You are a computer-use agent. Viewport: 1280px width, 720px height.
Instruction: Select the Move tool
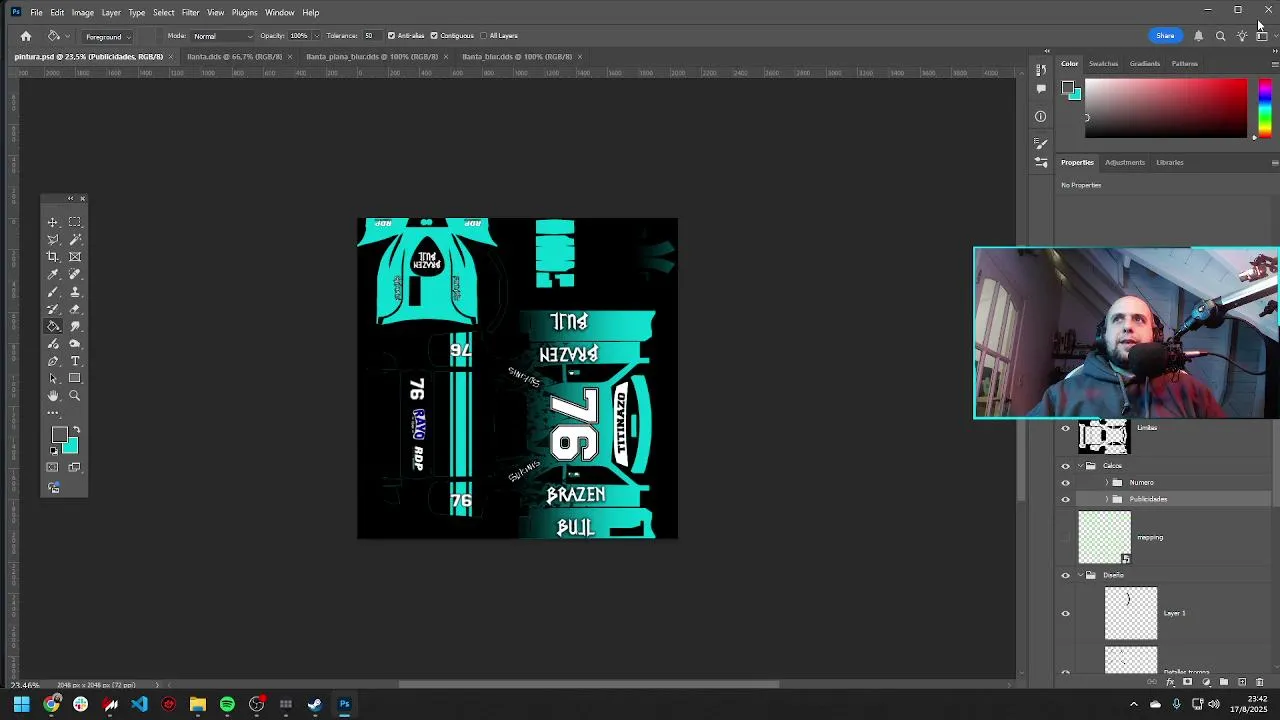[53, 222]
